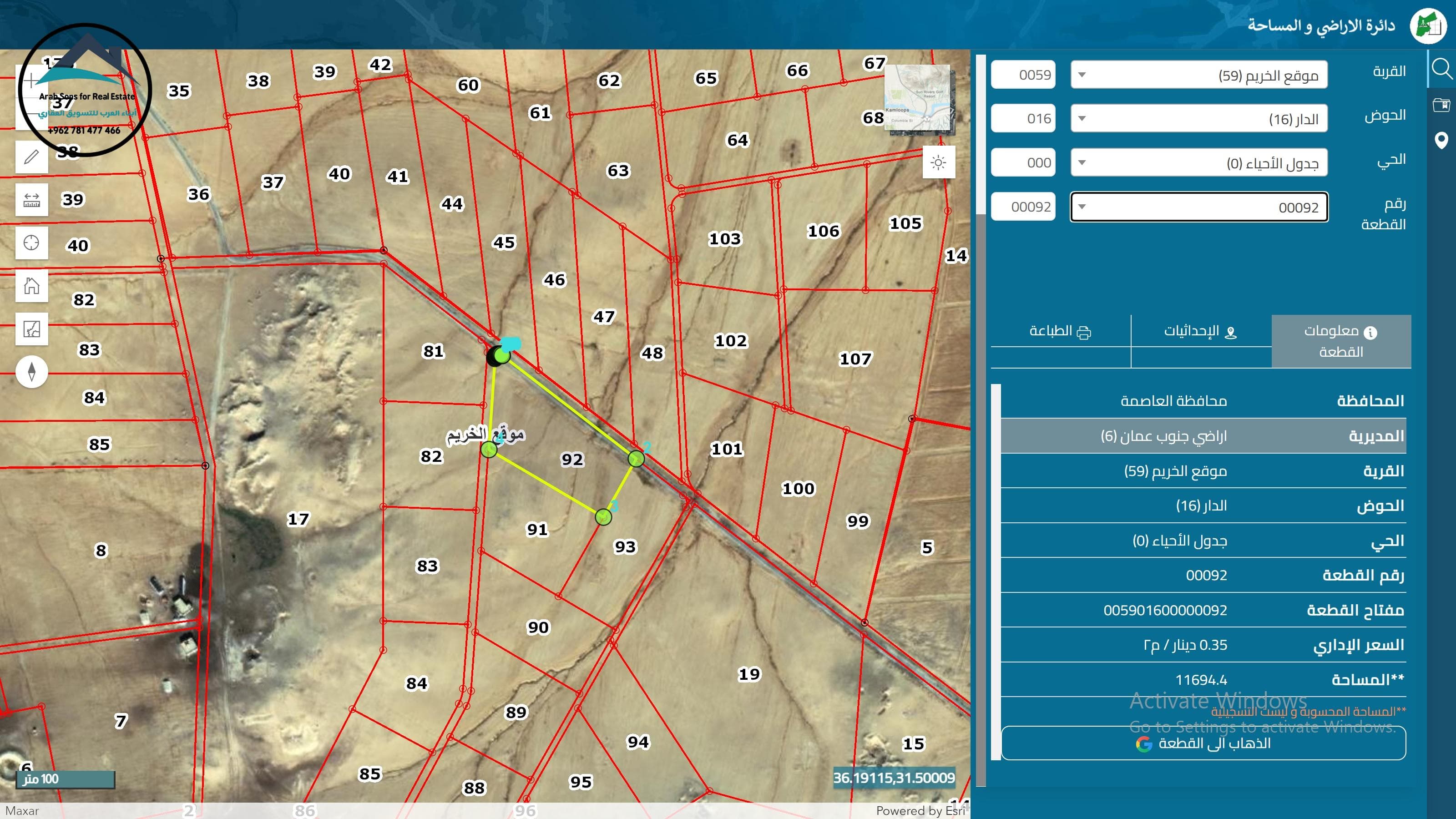Click the crosshair locate-my-position icon
1456x819 pixels.
point(32,243)
